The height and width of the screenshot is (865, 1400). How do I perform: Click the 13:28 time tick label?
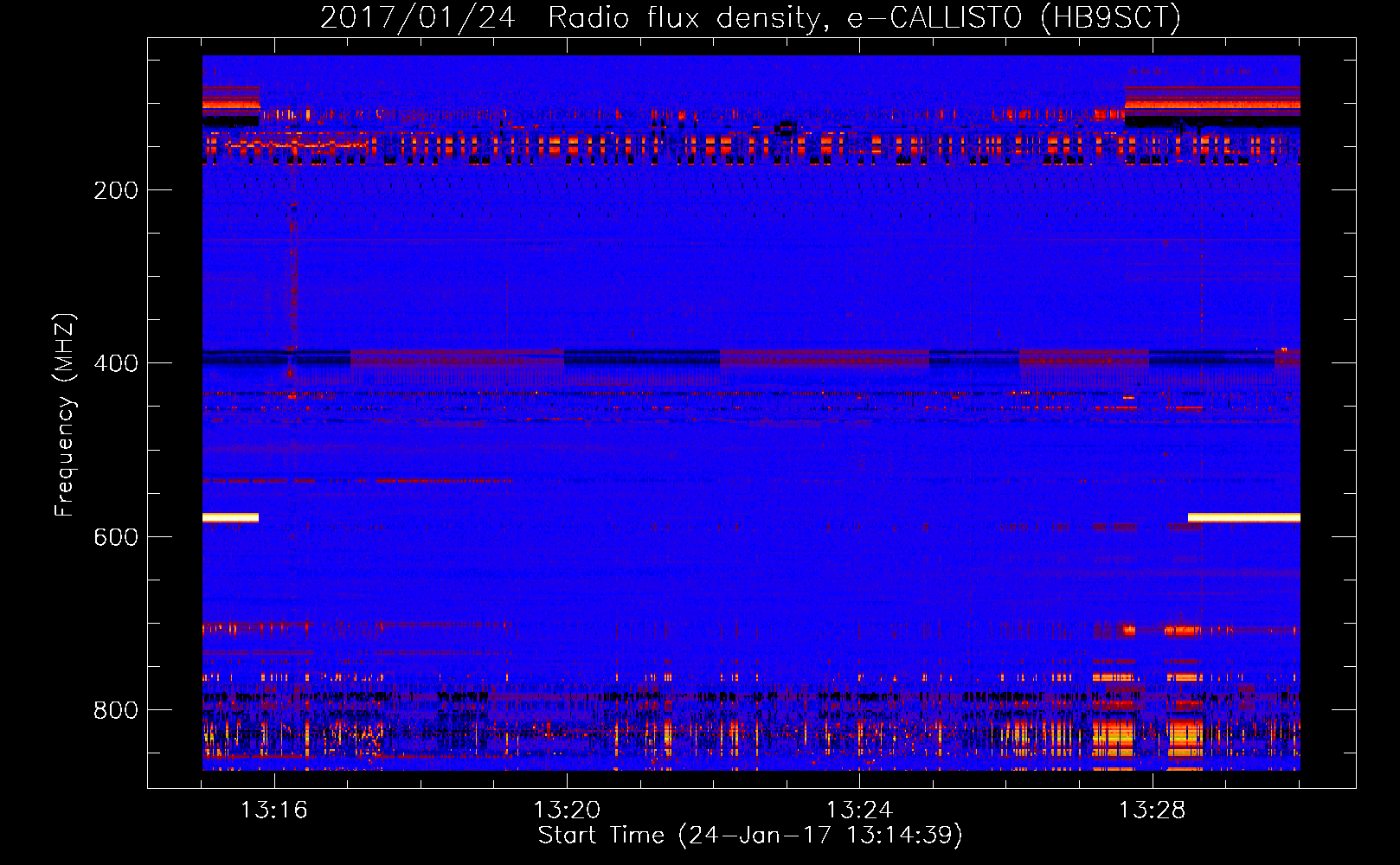(1152, 811)
